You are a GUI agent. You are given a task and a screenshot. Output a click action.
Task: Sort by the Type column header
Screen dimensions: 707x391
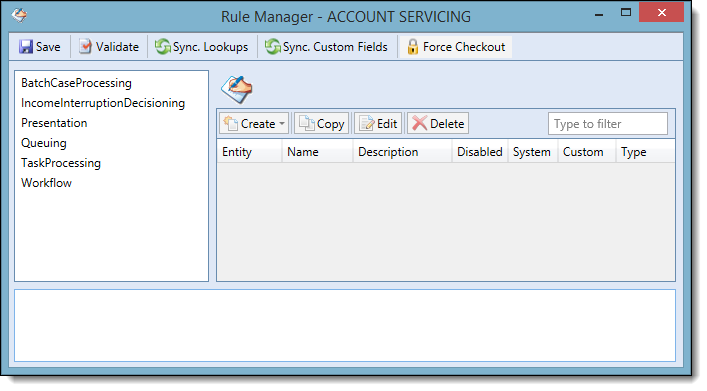tap(645, 152)
